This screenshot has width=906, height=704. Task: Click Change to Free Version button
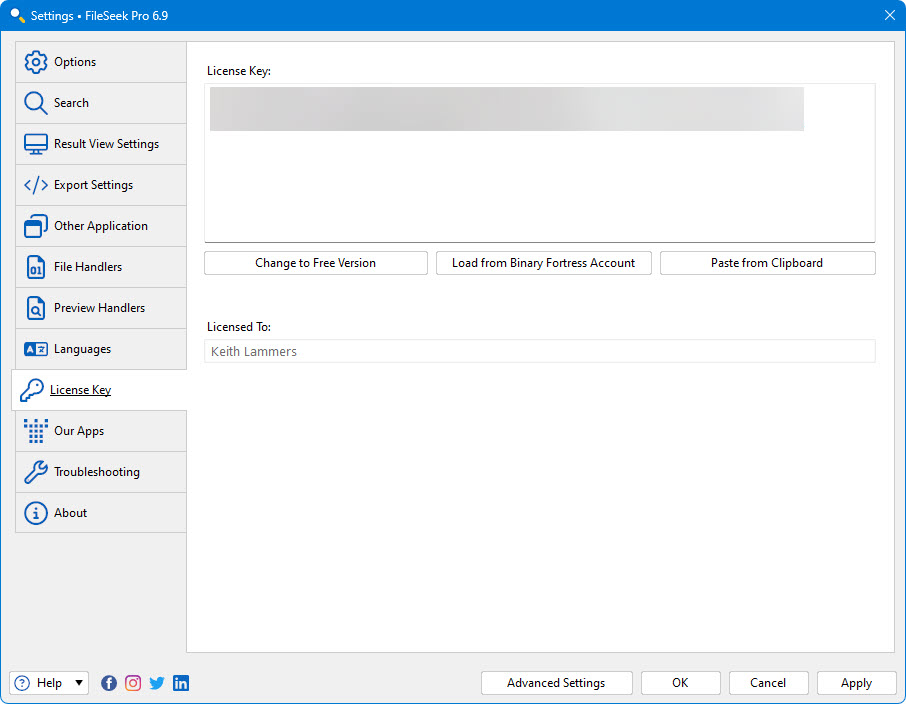point(315,263)
